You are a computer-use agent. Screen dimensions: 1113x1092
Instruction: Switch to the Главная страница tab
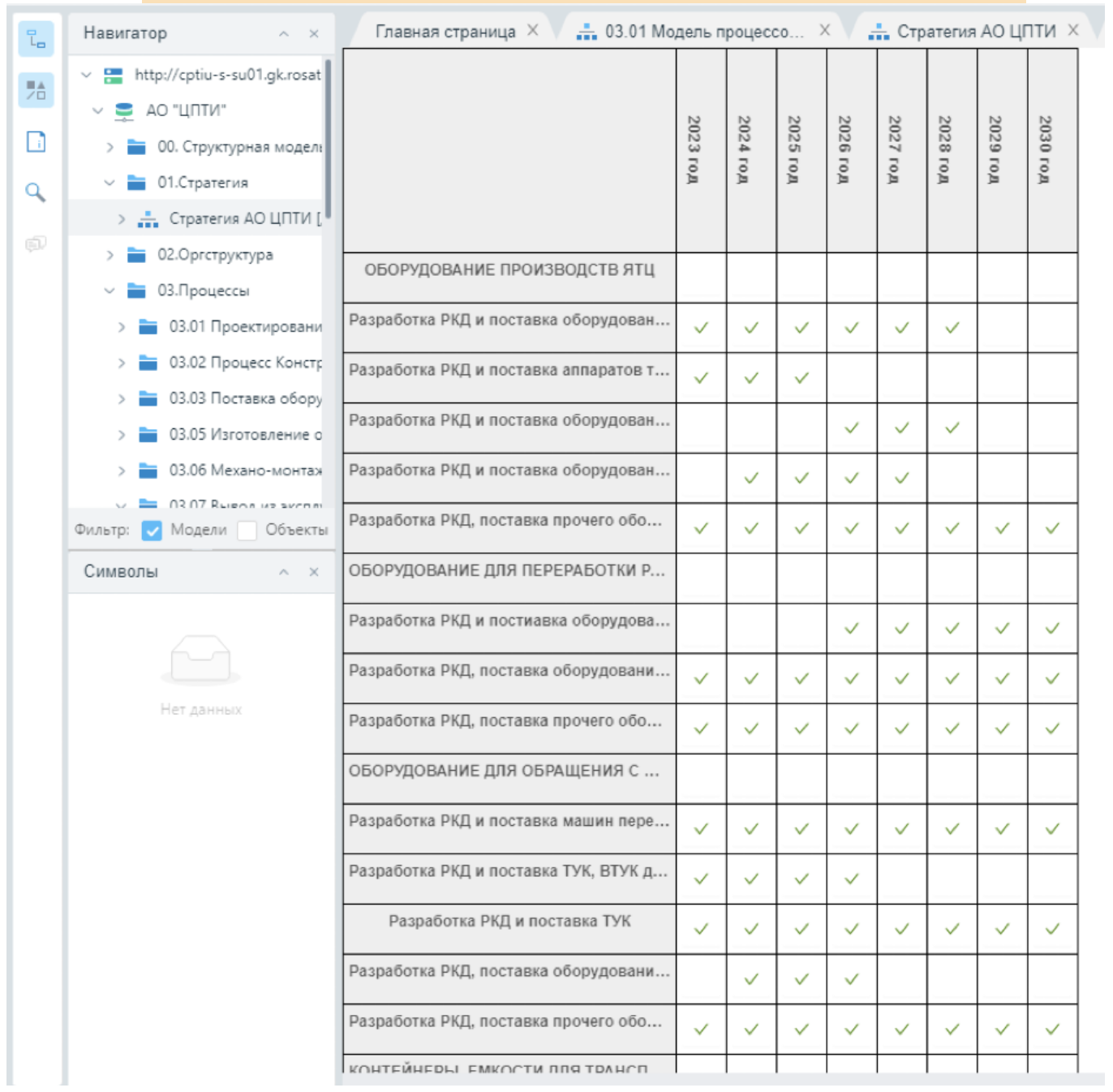point(445,32)
